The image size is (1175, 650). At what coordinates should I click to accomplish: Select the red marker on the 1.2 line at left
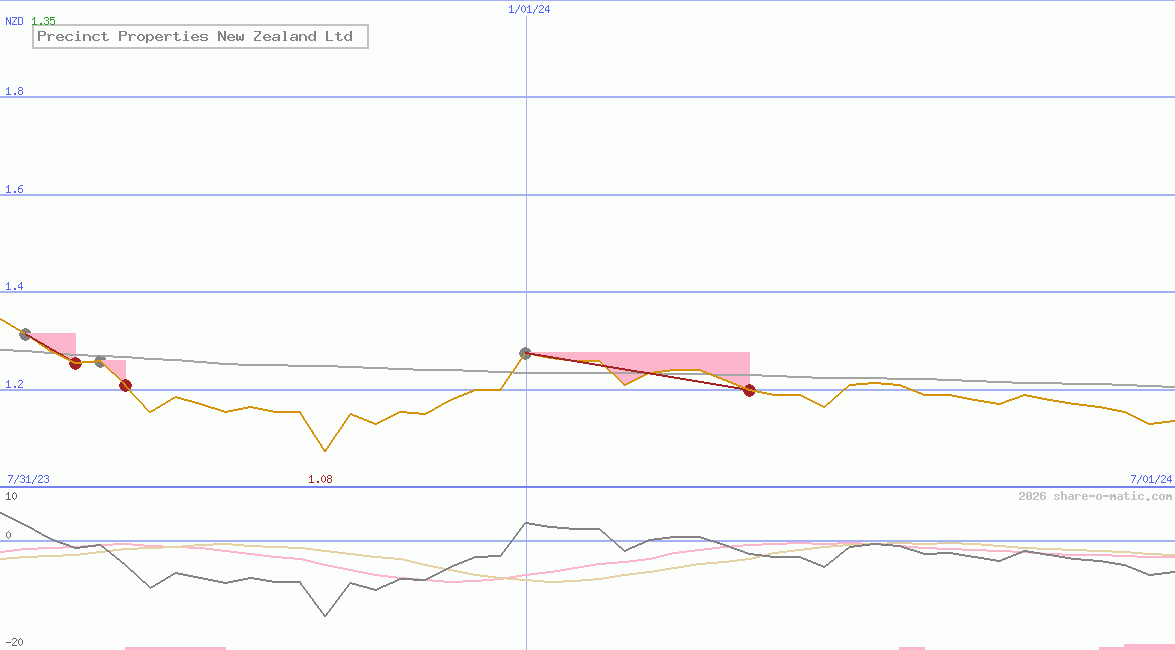point(125,385)
